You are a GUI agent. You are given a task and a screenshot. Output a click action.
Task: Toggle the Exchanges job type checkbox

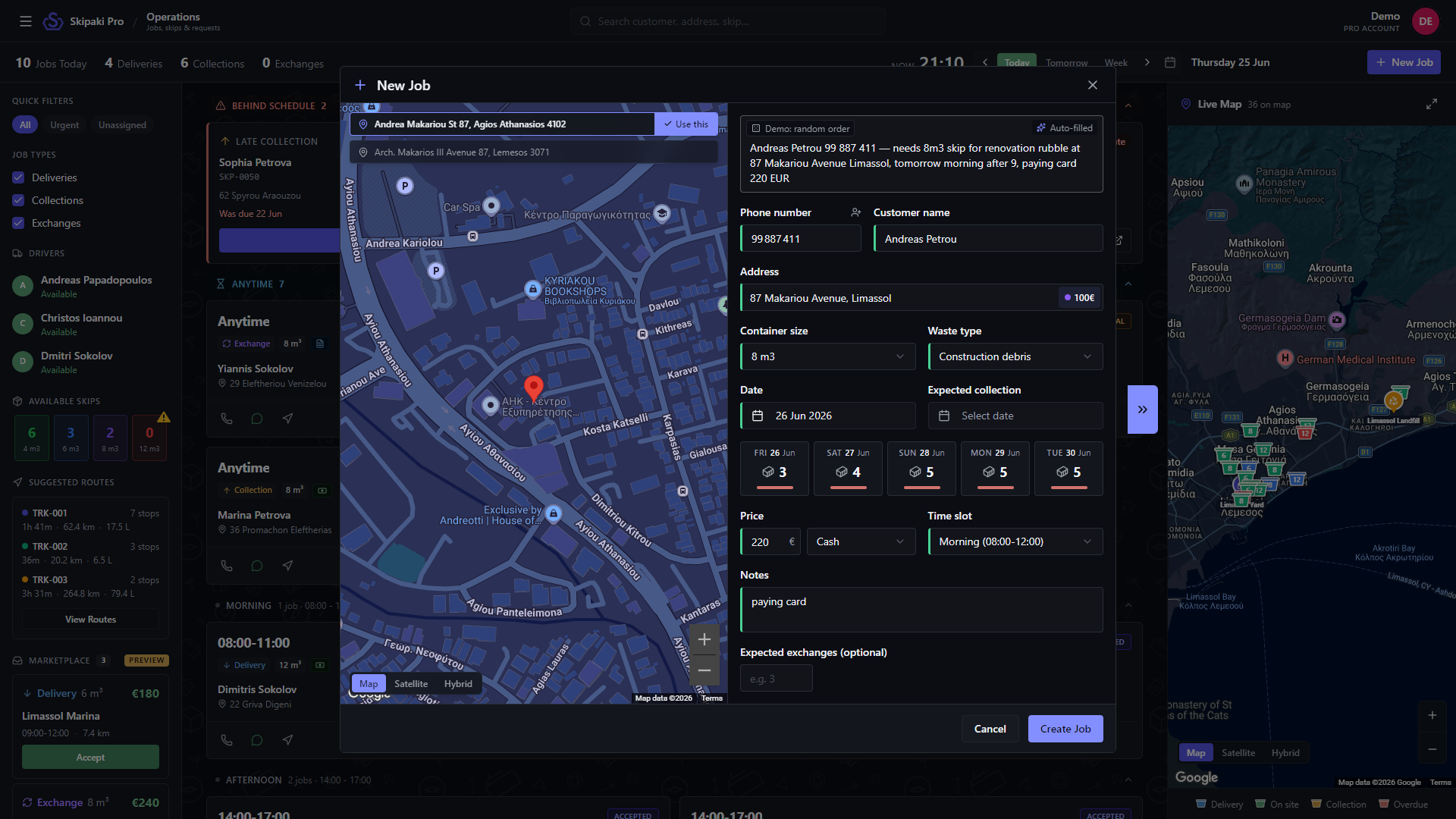pyautogui.click(x=19, y=223)
